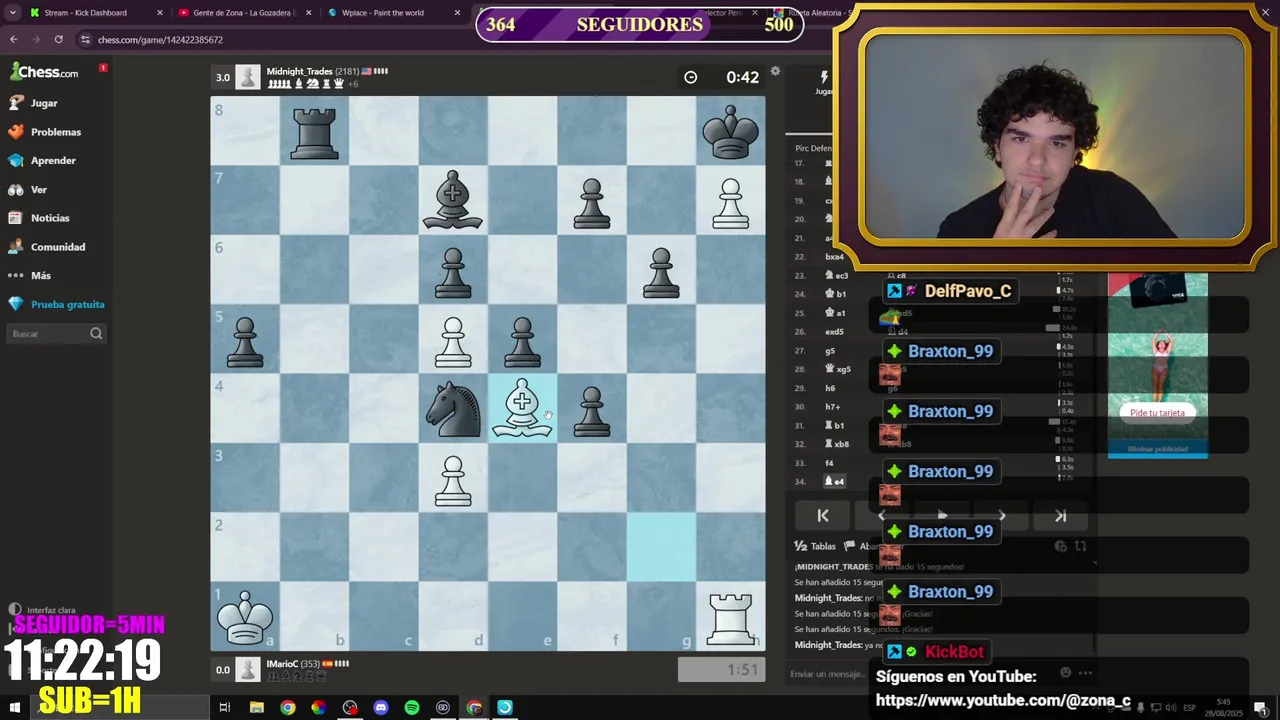The image size is (1280, 720).
Task: Select move f4 in the move list
Action: pyautogui.click(x=830, y=463)
